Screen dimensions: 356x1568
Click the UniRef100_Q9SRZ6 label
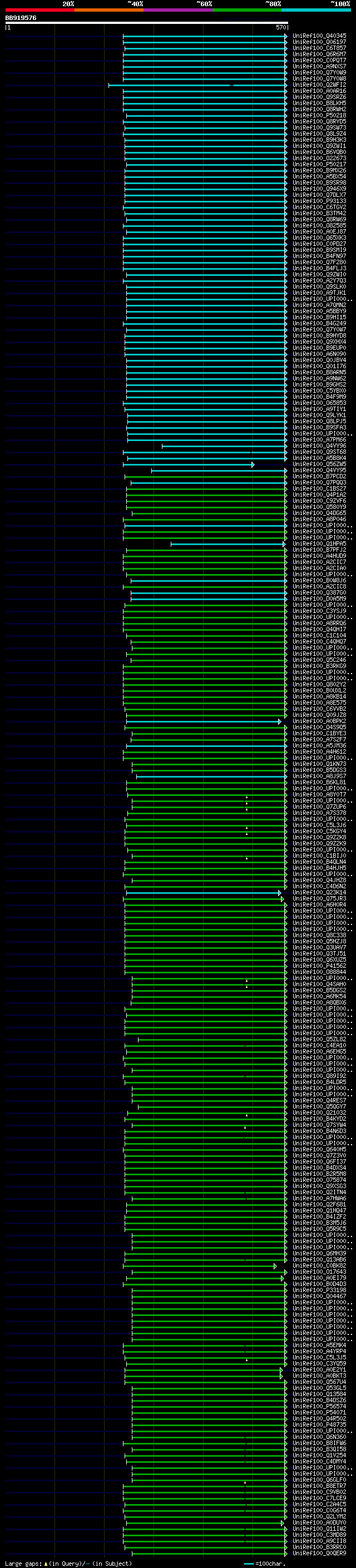[319, 97]
